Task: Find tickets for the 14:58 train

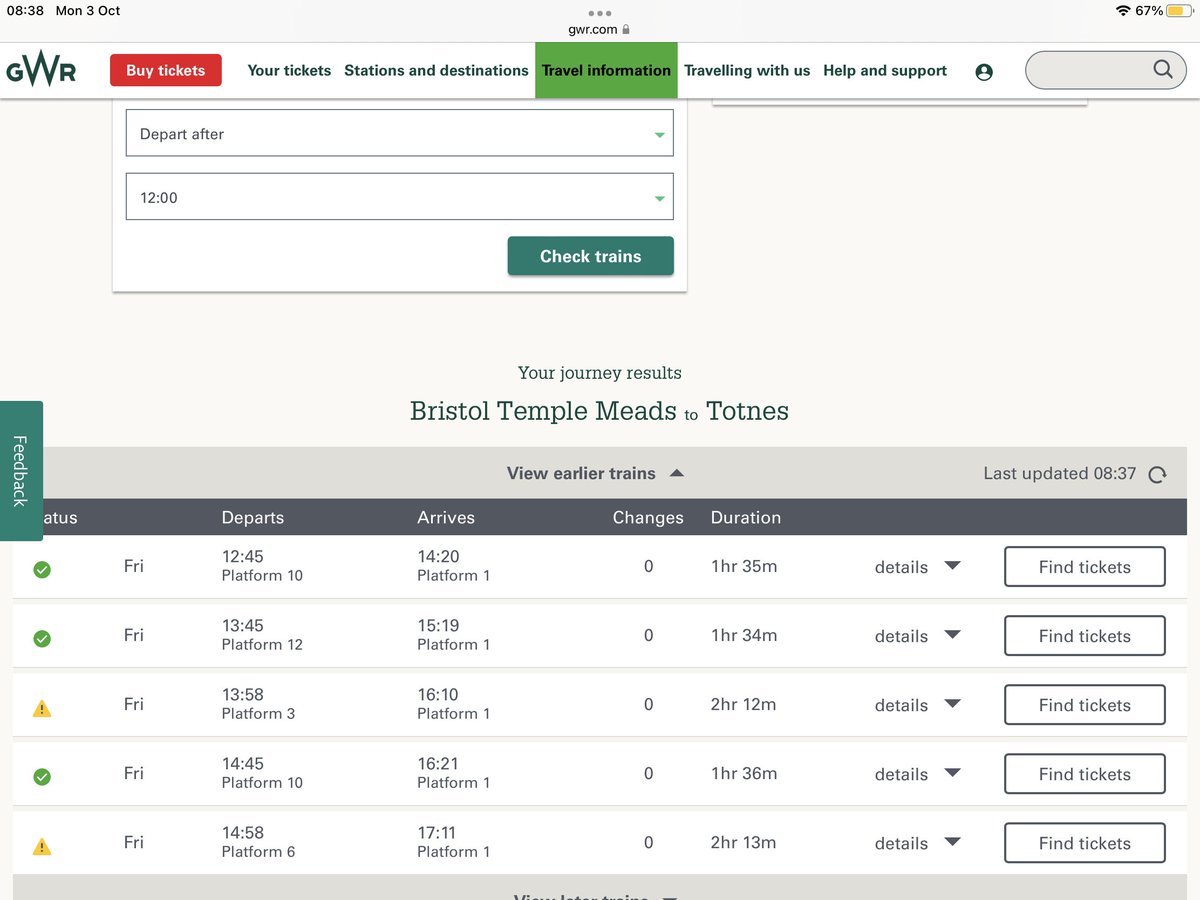Action: click(x=1085, y=843)
